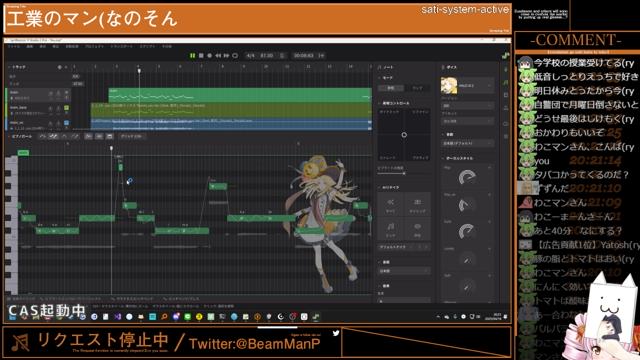Click the magnifier icon in Windows taskbar

(x=164, y=317)
